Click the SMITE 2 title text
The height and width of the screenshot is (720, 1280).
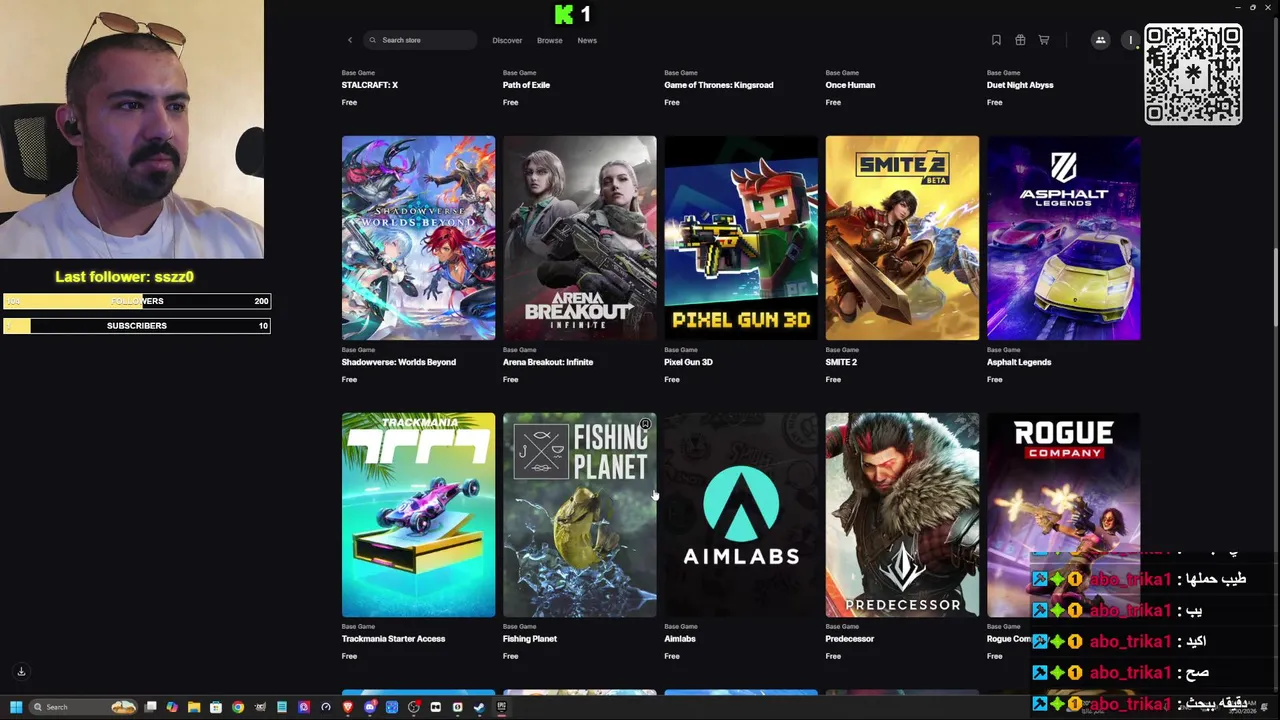coord(842,362)
